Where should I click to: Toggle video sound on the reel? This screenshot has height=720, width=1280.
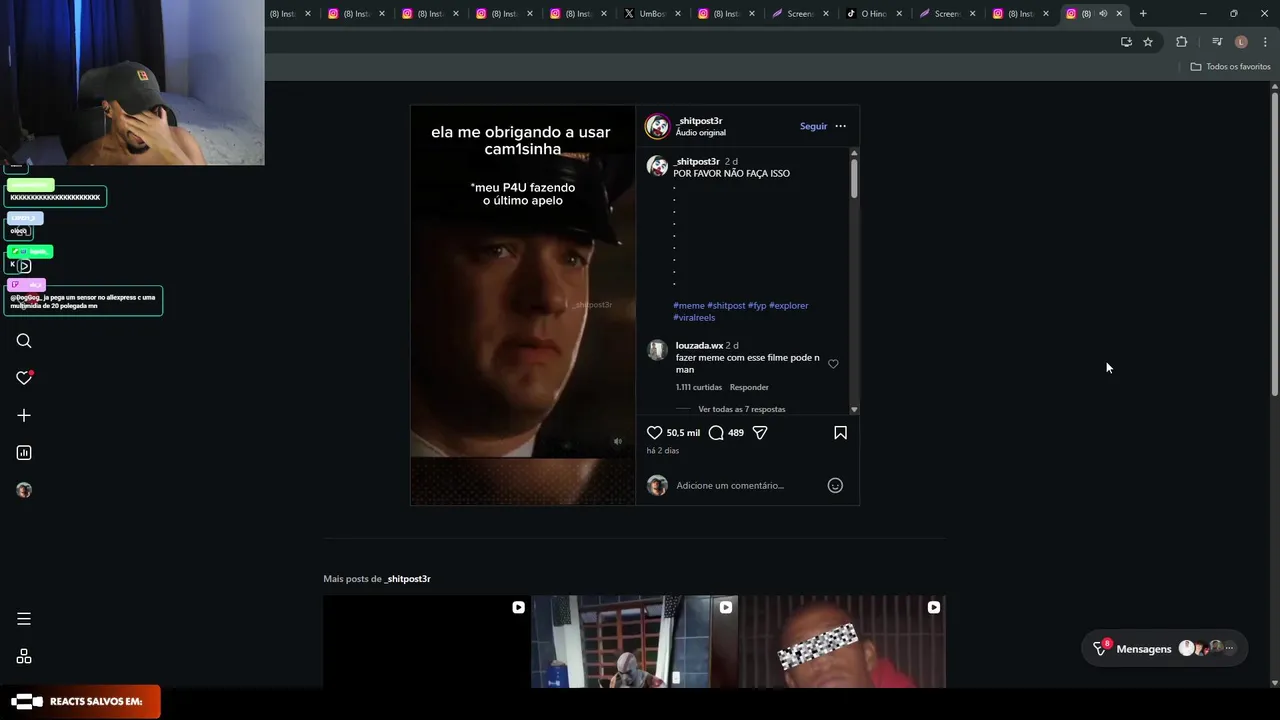[617, 441]
